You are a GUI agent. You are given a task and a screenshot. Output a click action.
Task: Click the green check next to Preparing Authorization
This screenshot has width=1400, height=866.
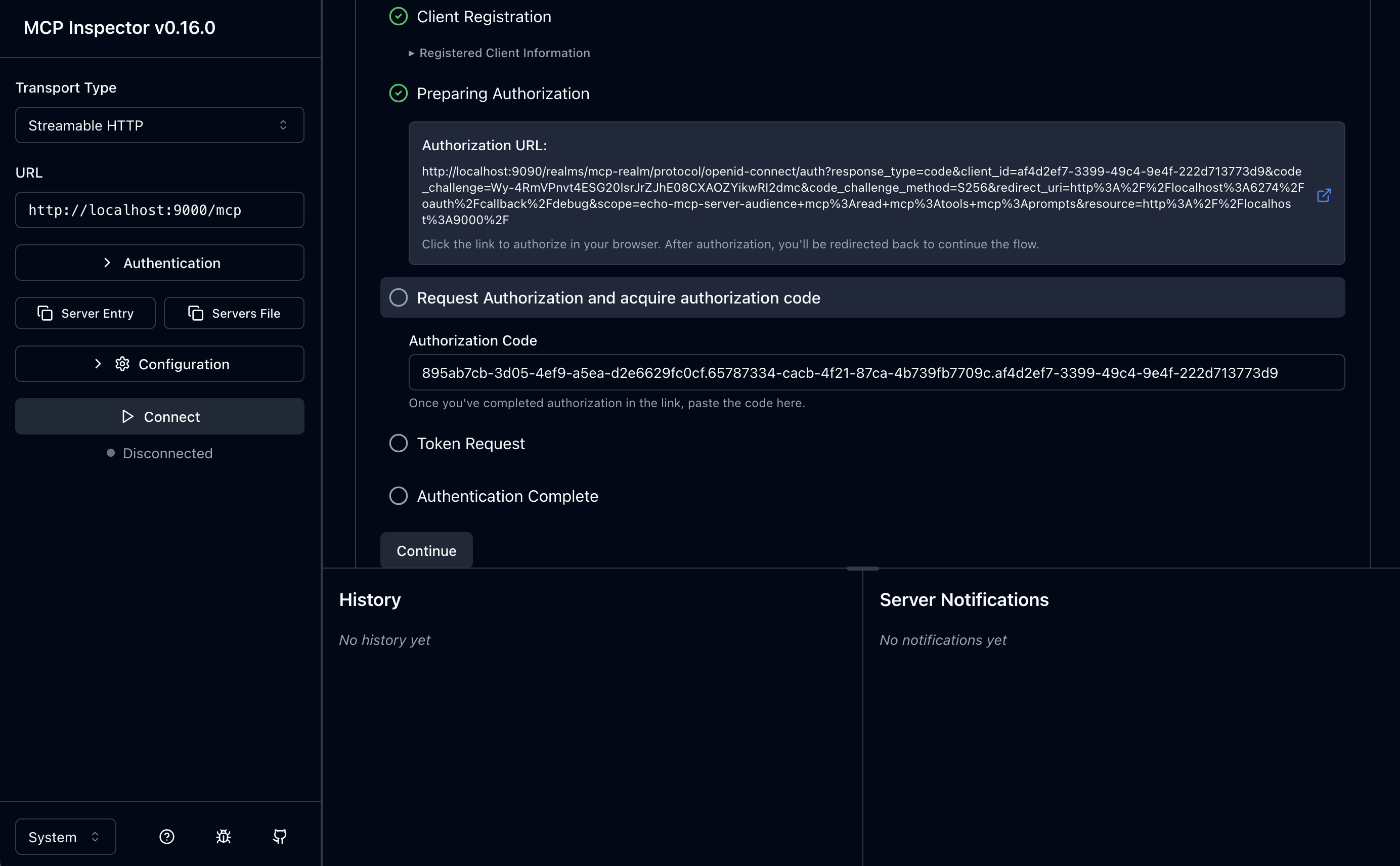click(x=398, y=94)
